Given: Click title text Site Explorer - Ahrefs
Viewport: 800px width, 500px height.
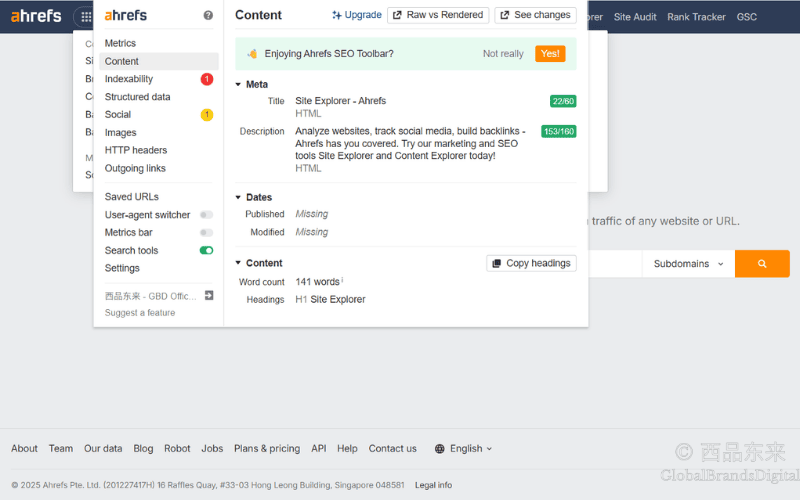Looking at the screenshot, I should pyautogui.click(x=340, y=101).
